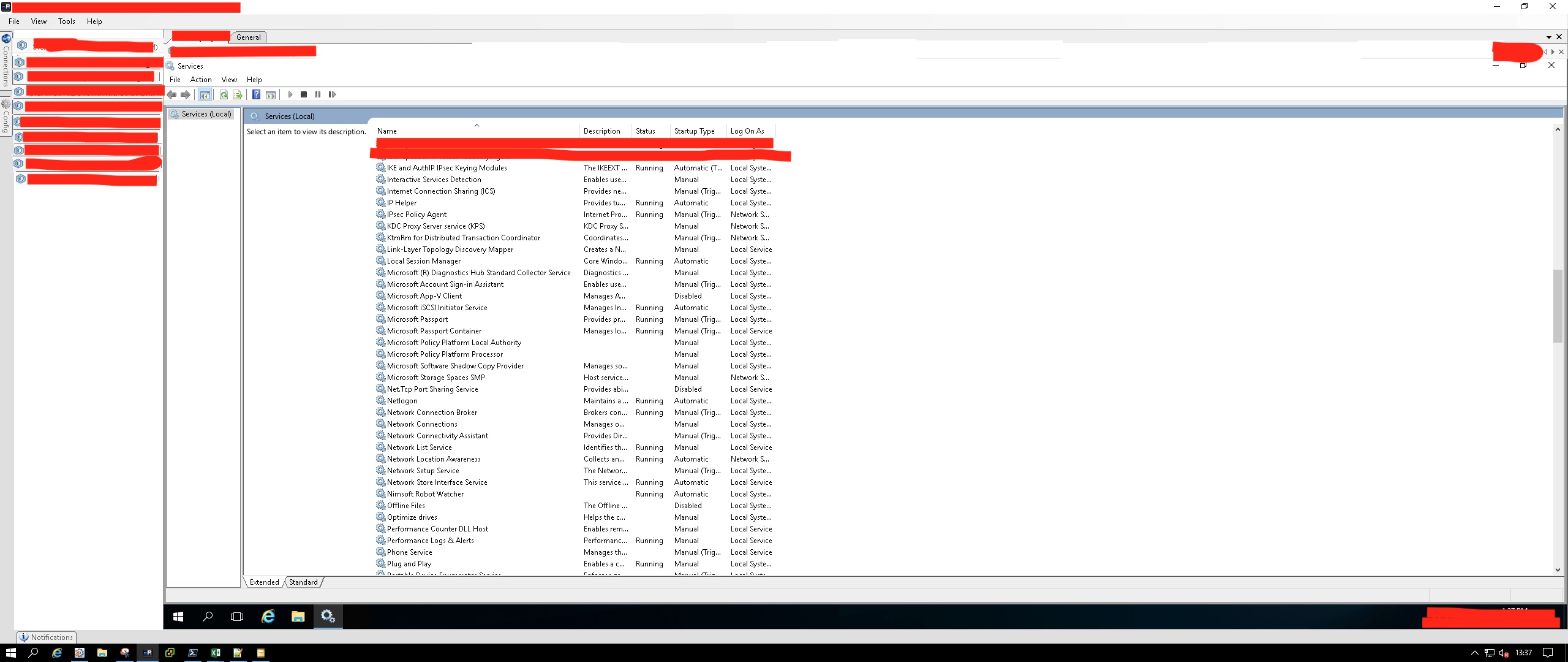
Task: Select Services (Local) in the left tree
Action: (205, 113)
